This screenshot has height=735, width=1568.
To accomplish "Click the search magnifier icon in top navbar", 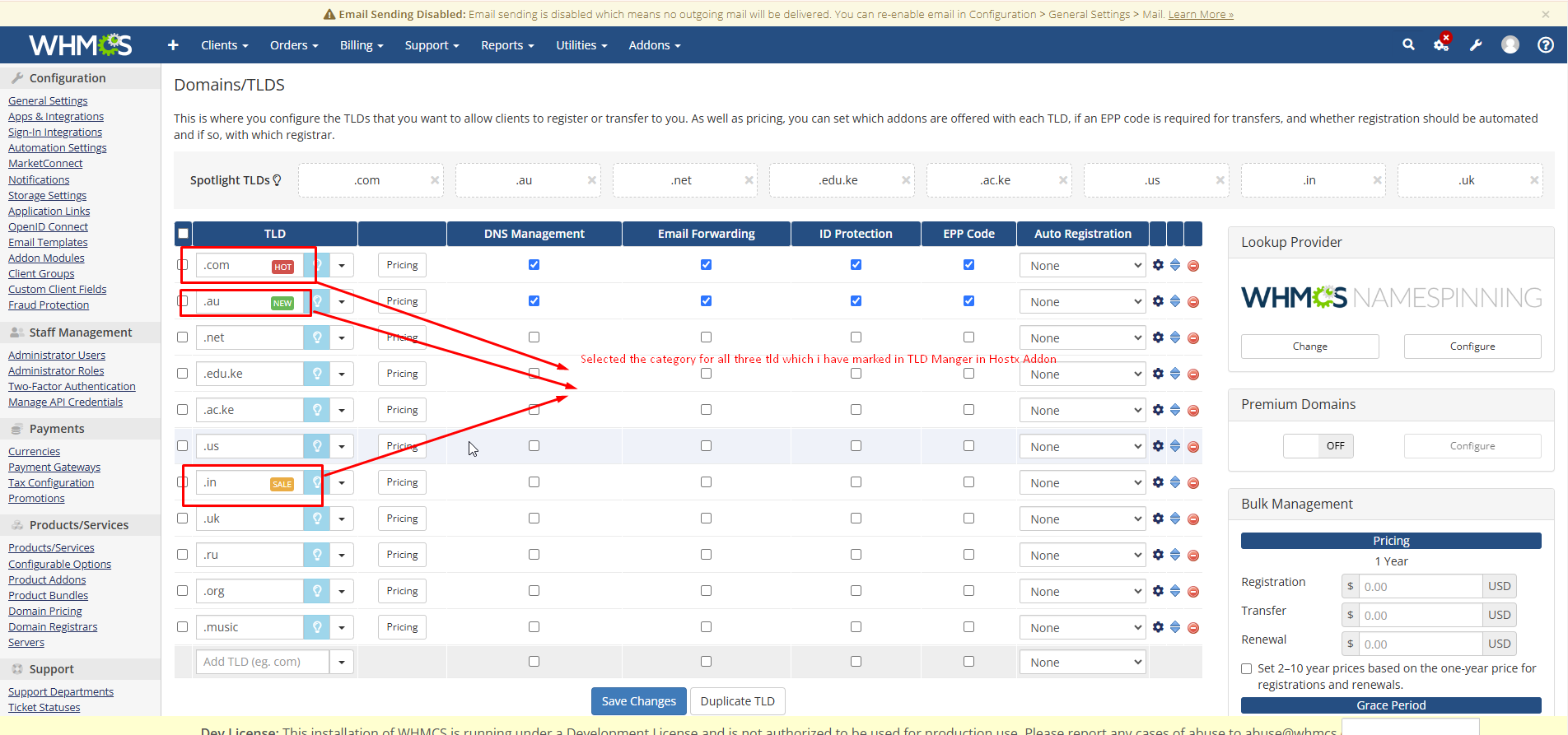I will coord(1408,45).
